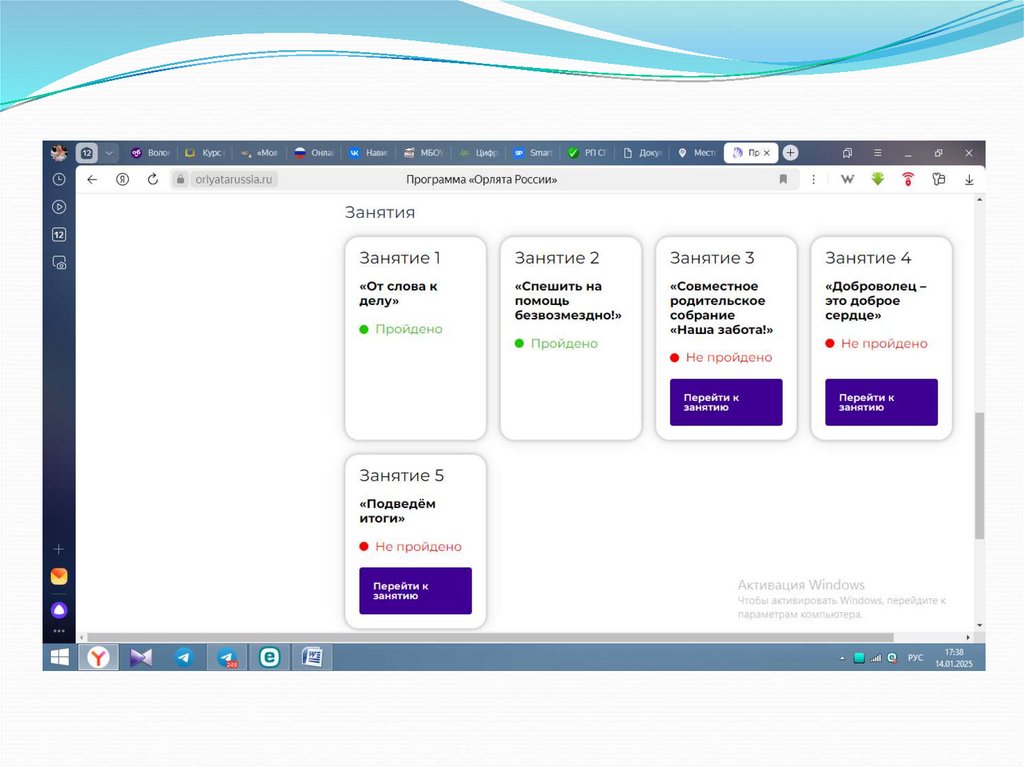The width and height of the screenshot is (1024, 767).
Task: Switch input language РУС in tray
Action: point(915,658)
